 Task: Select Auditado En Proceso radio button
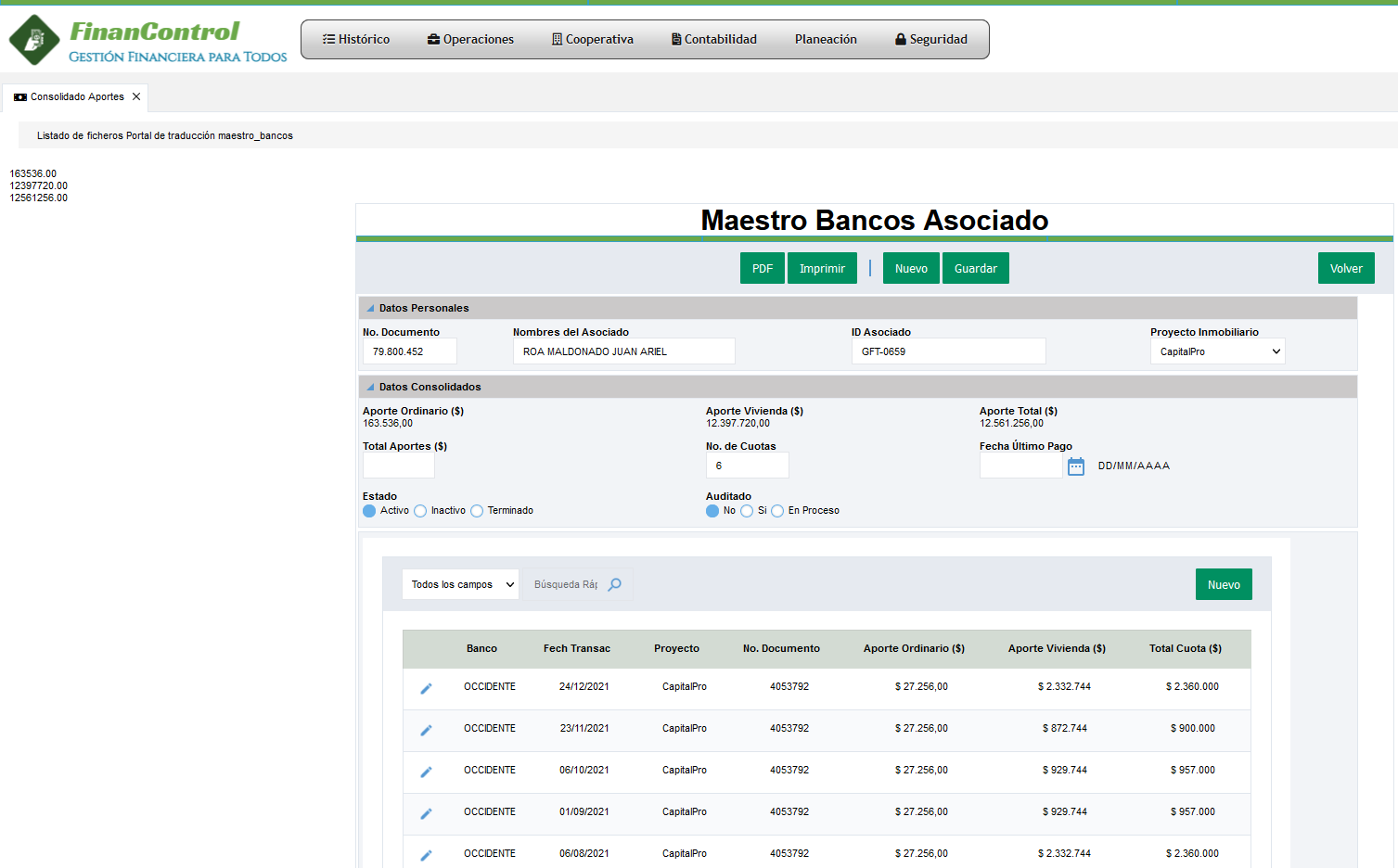click(x=777, y=511)
